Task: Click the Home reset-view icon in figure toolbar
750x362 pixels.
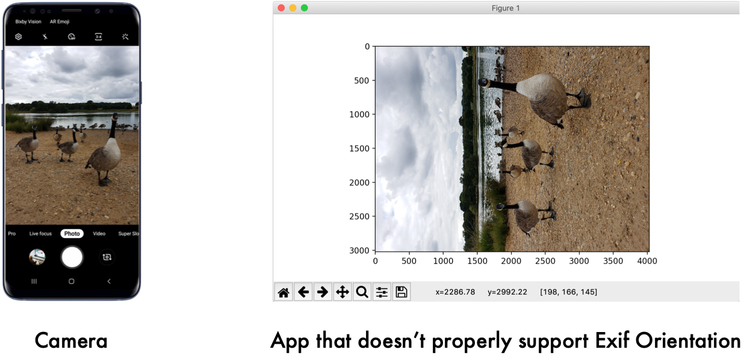Action: (x=284, y=292)
